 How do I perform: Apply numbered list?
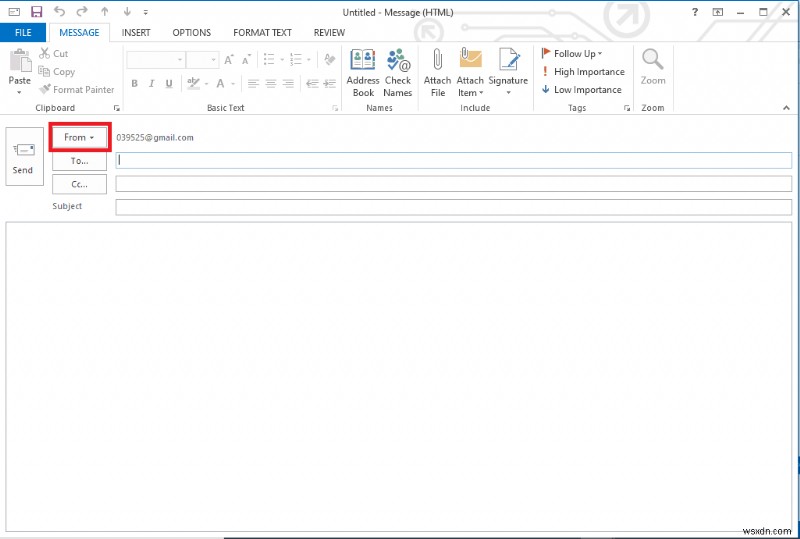click(296, 60)
